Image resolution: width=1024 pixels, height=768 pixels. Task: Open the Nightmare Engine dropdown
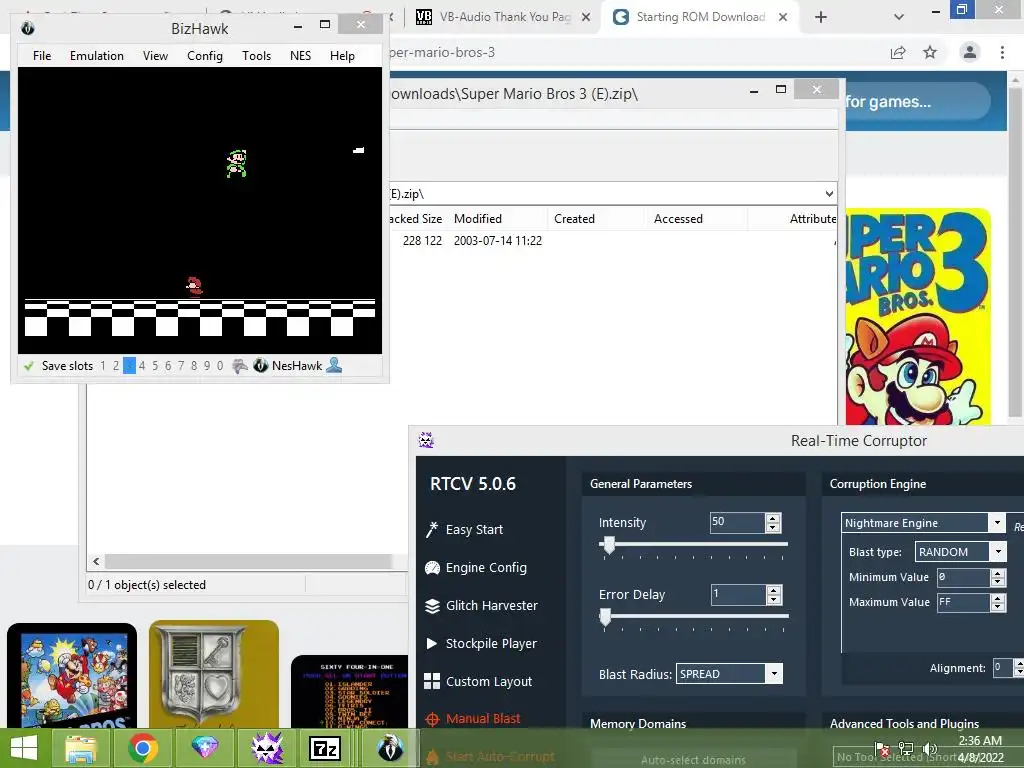click(x=997, y=522)
